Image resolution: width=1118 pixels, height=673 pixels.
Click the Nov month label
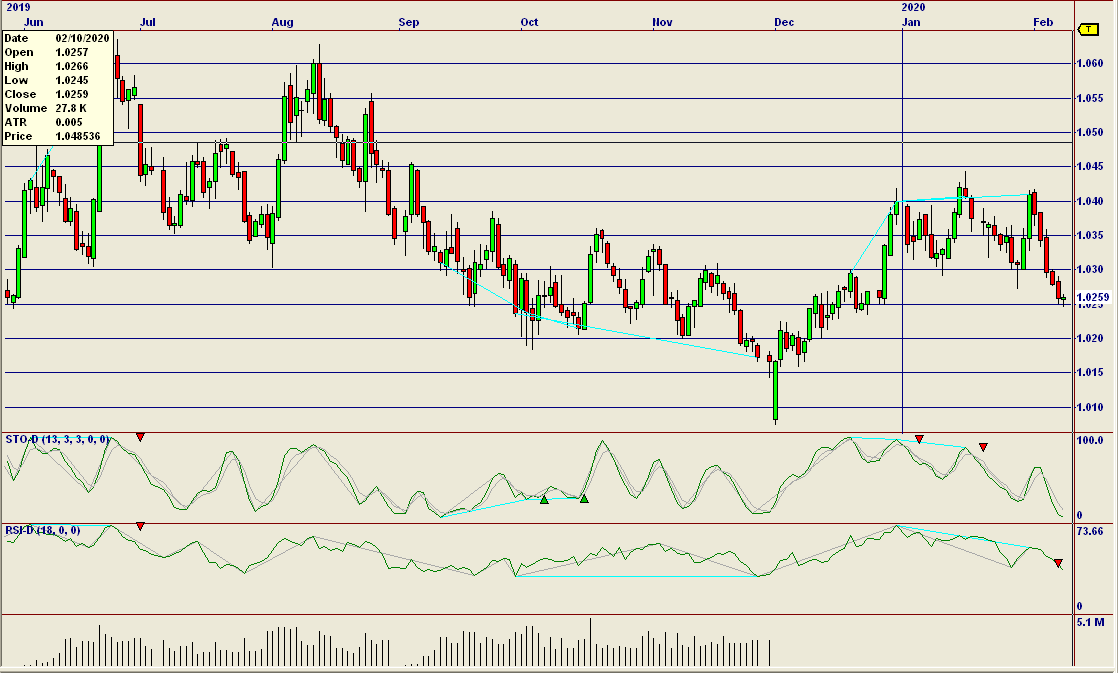click(662, 22)
